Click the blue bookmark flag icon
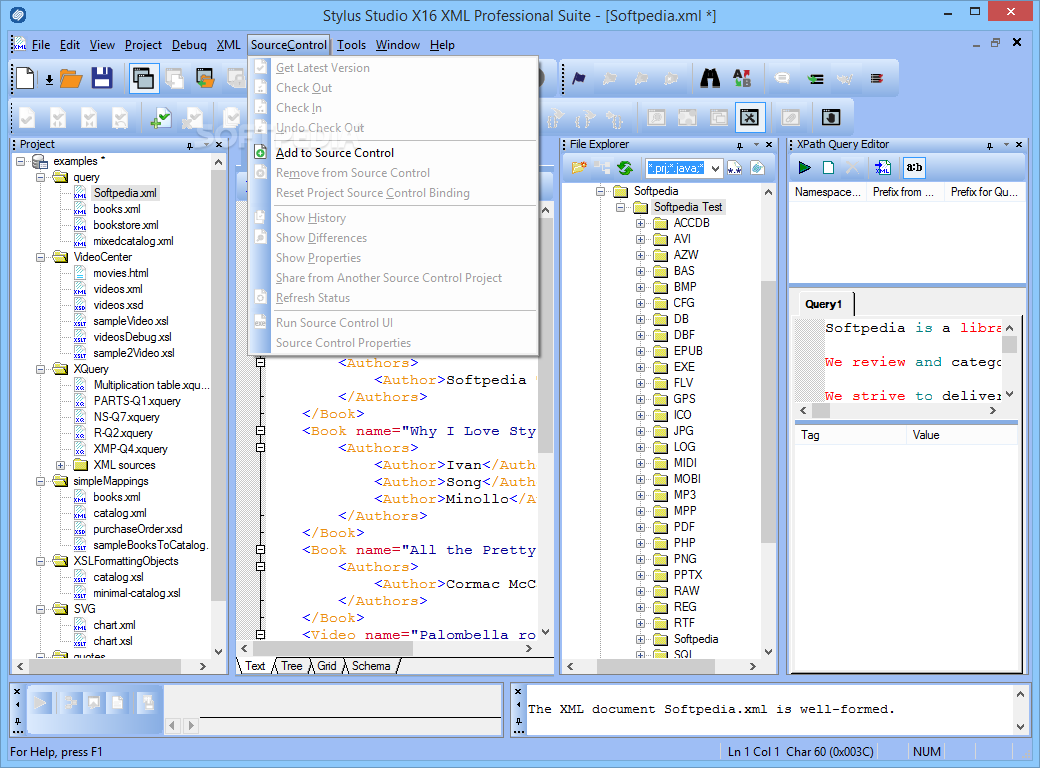The height and width of the screenshot is (768, 1040). pos(579,78)
